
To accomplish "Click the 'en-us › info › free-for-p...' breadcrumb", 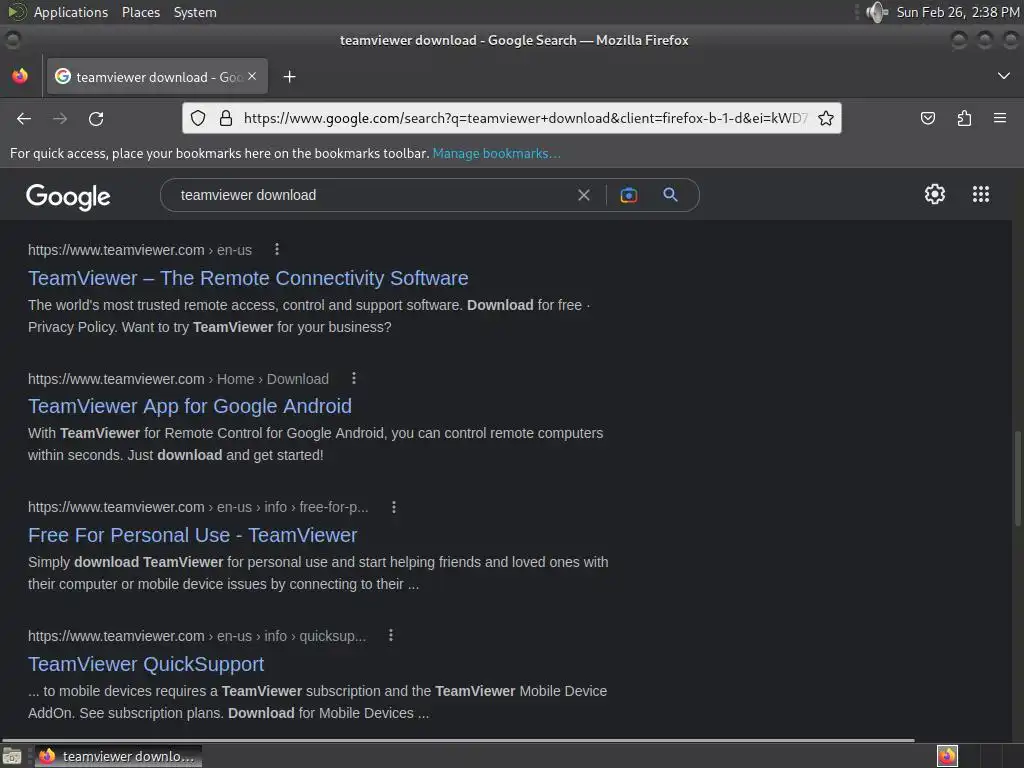I will click(x=293, y=507).
